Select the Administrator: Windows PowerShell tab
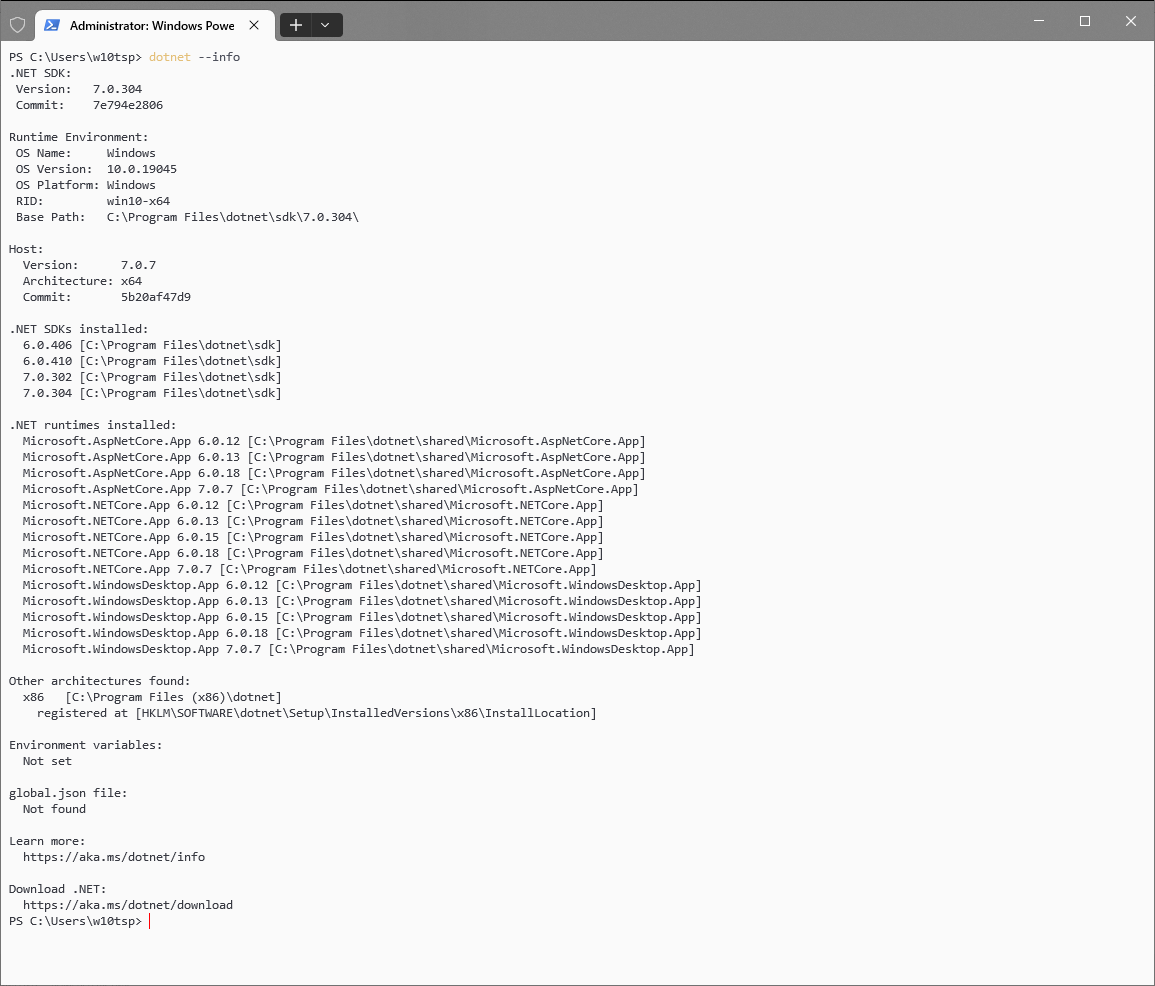 [155, 25]
